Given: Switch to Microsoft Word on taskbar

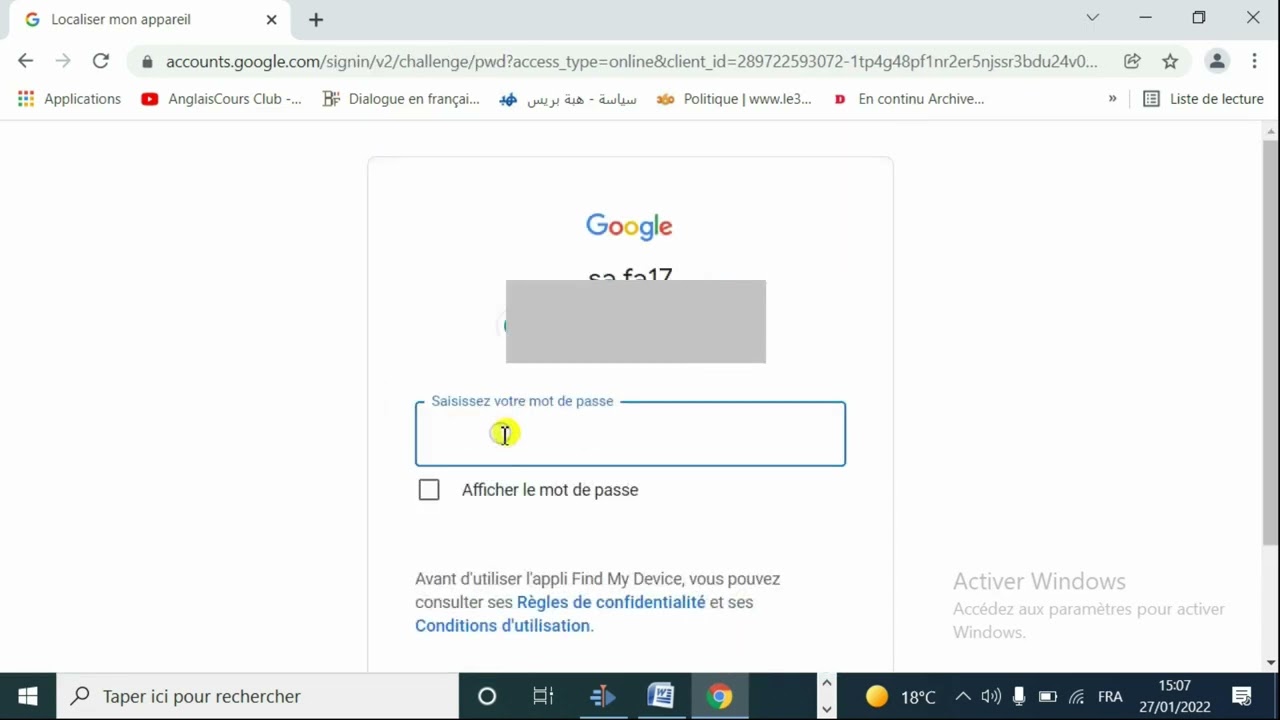Looking at the screenshot, I should [x=661, y=696].
